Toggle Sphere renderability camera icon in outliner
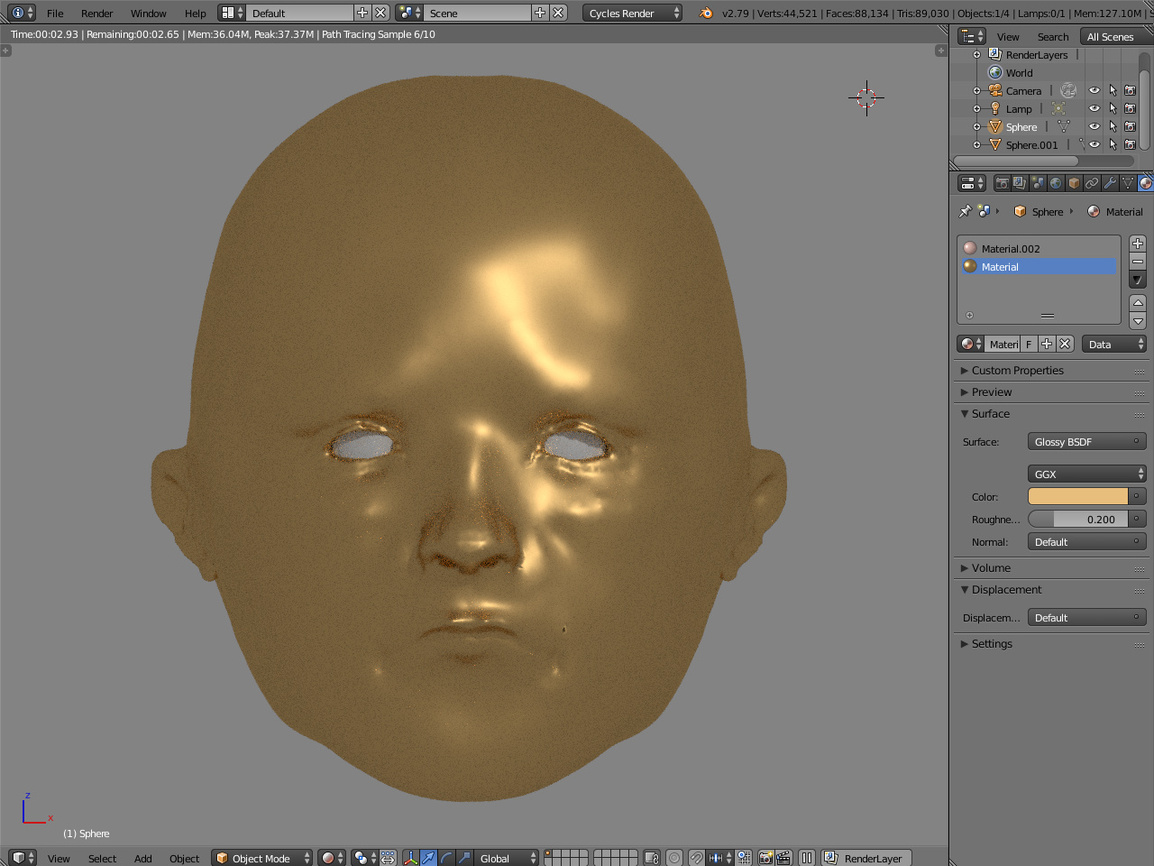 1130,127
